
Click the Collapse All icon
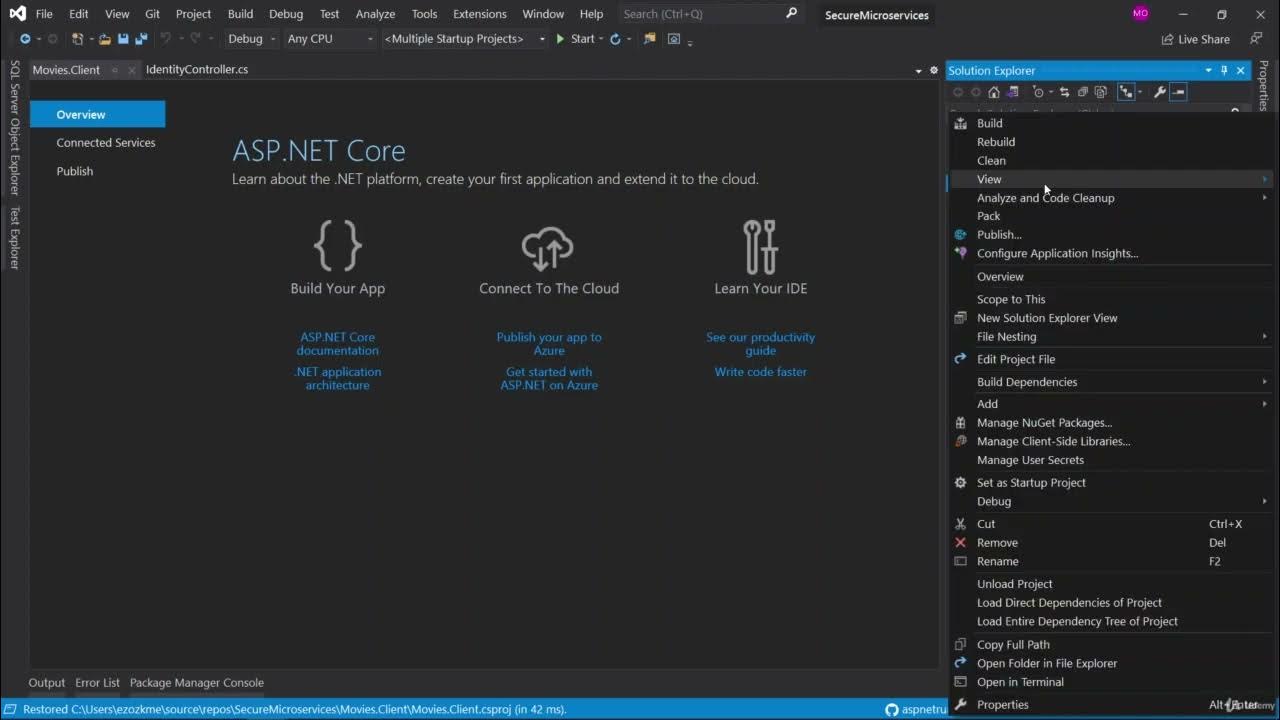click(1083, 92)
